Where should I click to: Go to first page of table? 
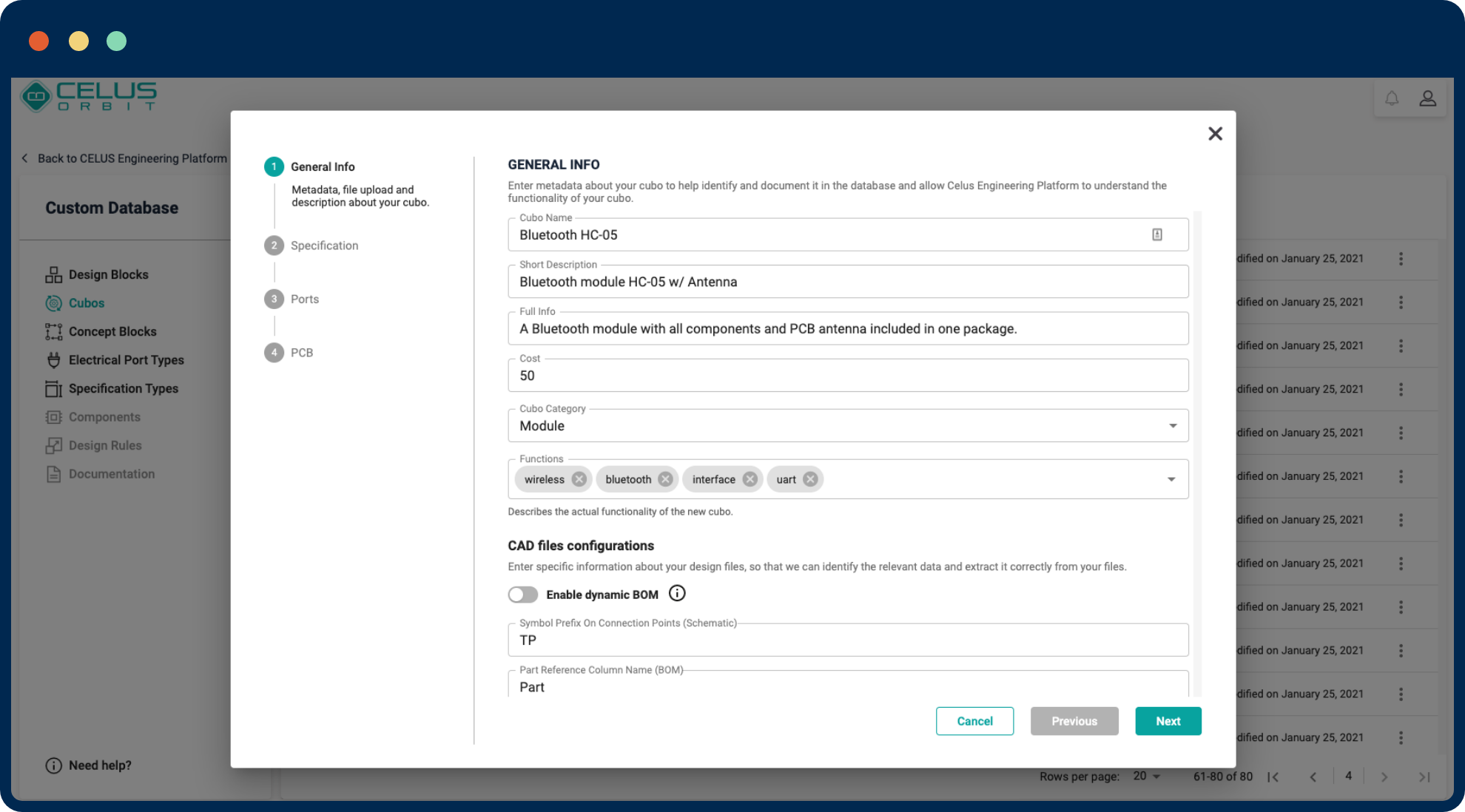[x=1273, y=777]
